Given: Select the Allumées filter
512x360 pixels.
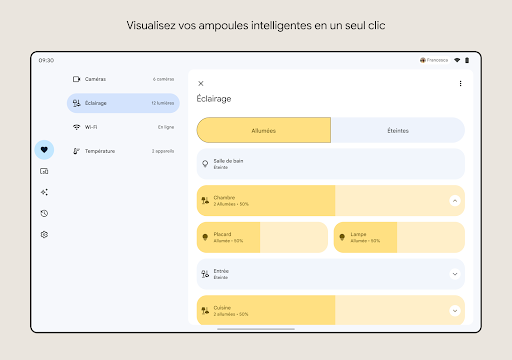Looking at the screenshot, I should pos(264,130).
